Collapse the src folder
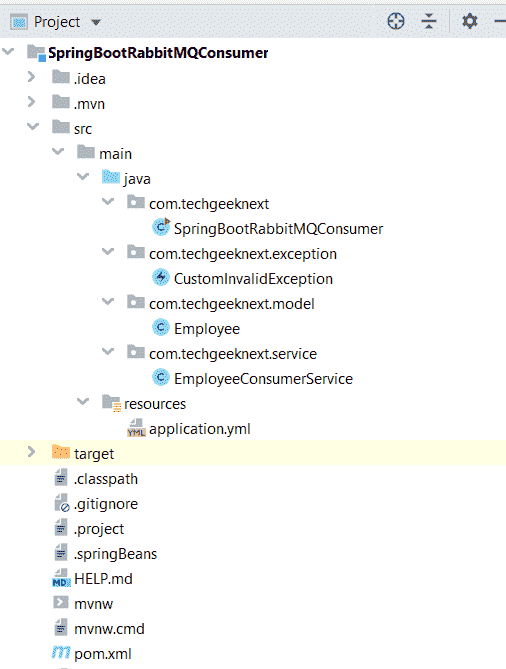Viewport: 506px width, 669px height. [x=33, y=126]
